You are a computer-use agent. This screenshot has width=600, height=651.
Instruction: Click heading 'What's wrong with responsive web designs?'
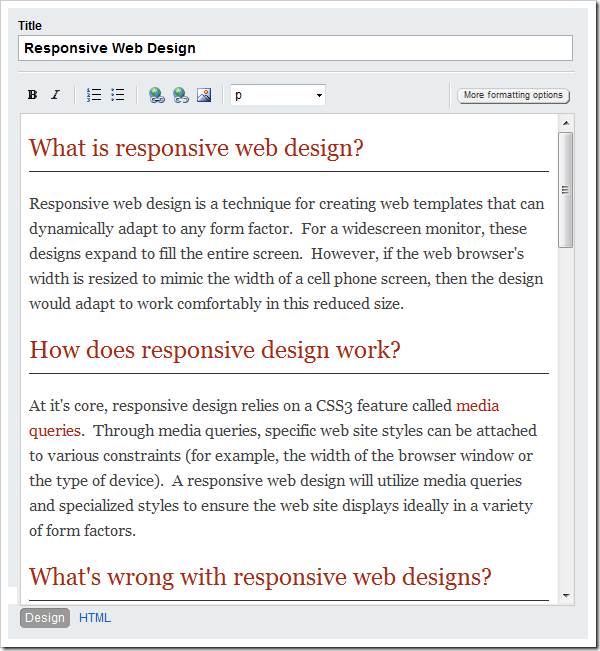[260, 577]
